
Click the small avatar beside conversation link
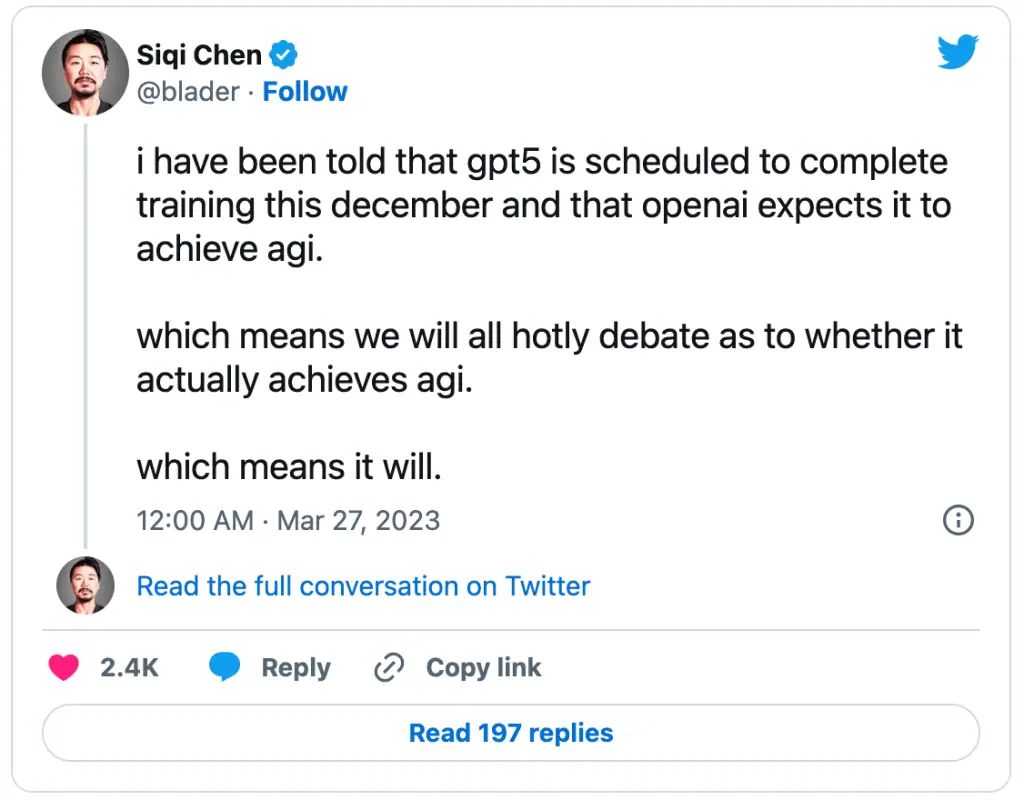click(83, 585)
